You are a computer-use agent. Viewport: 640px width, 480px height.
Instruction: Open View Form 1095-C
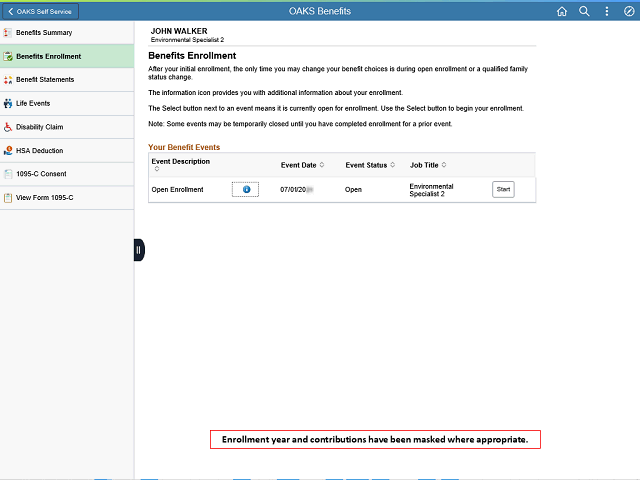coord(67,198)
